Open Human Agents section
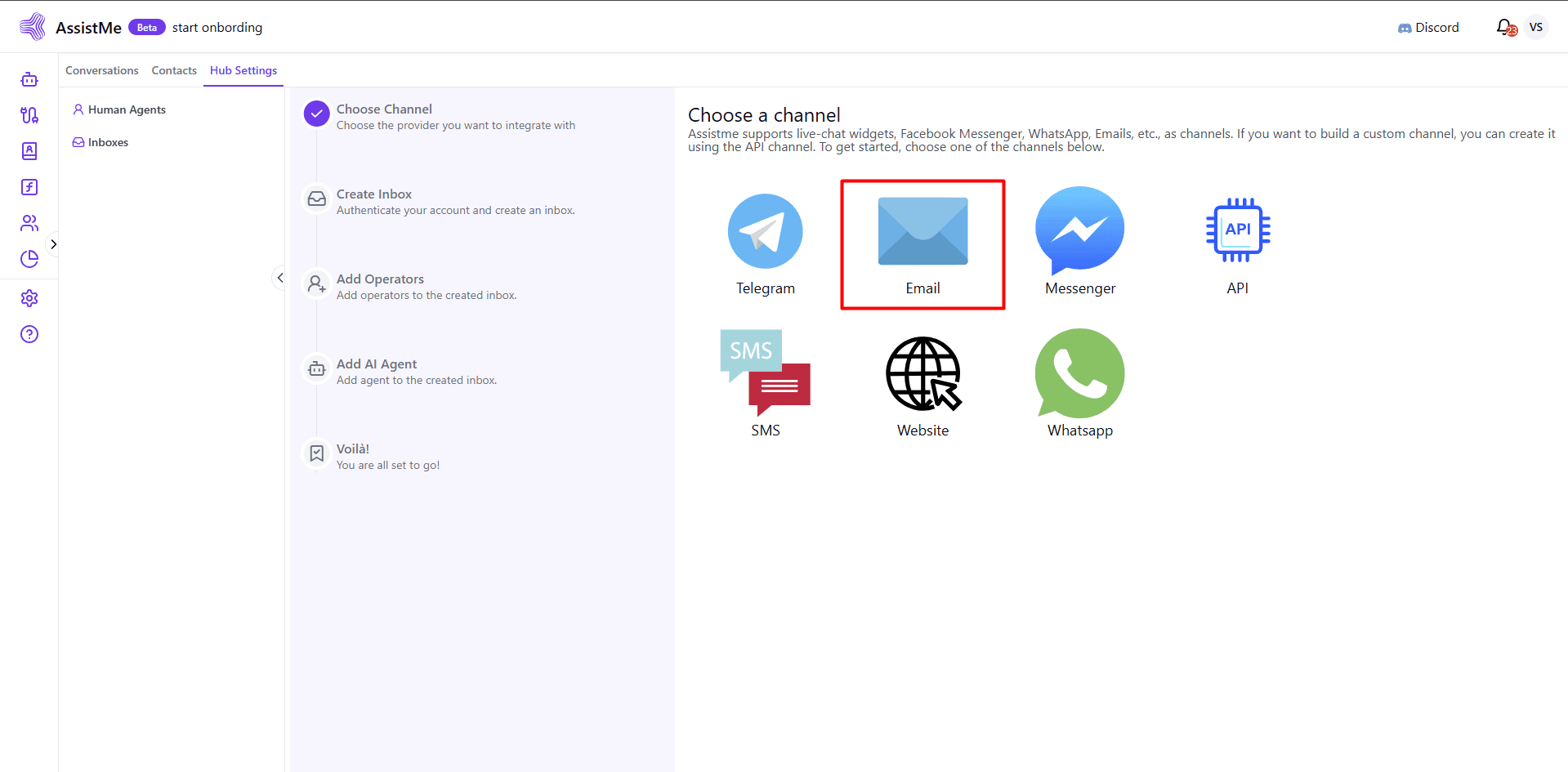Image resolution: width=1568 pixels, height=772 pixels. tap(119, 109)
